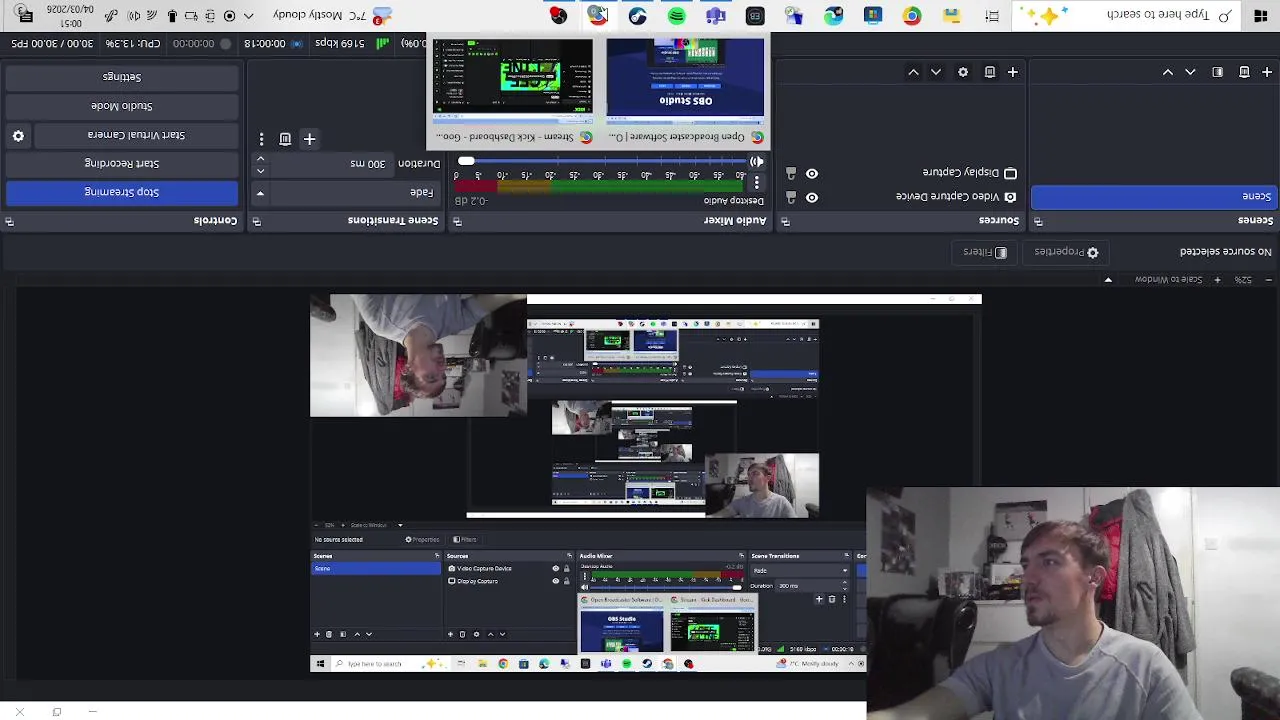
Task: Open OBS Studio taskbar icon
Action: point(559,15)
